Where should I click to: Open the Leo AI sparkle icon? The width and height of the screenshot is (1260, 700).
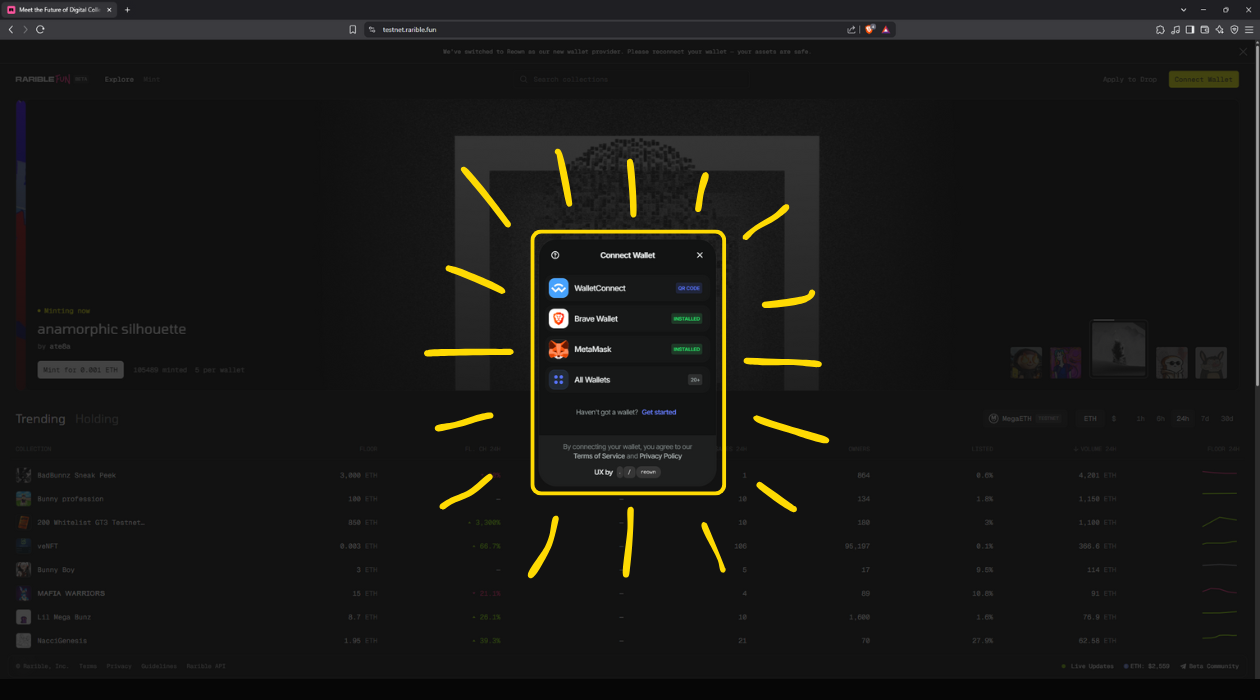[1219, 29]
